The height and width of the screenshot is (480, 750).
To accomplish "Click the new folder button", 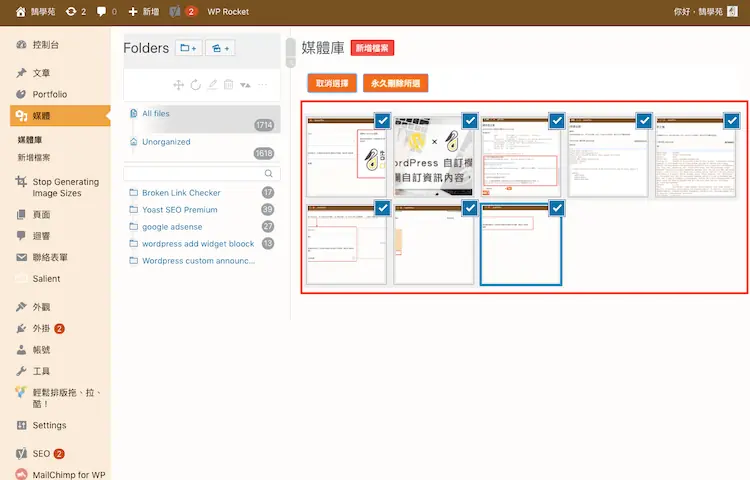I will pyautogui.click(x=188, y=48).
